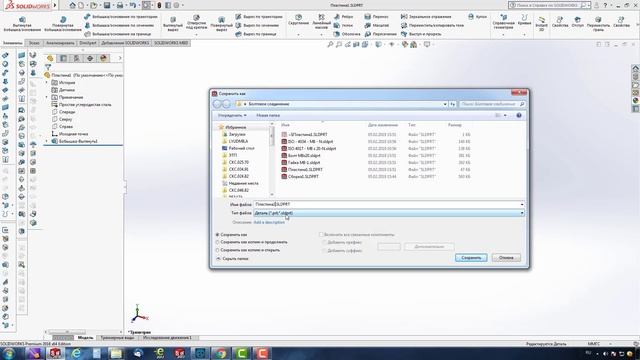Tick 'Включить все связанные компоненты' checkbox
Image resolution: width=640 pixels, height=360 pixels.
pyautogui.click(x=321, y=235)
